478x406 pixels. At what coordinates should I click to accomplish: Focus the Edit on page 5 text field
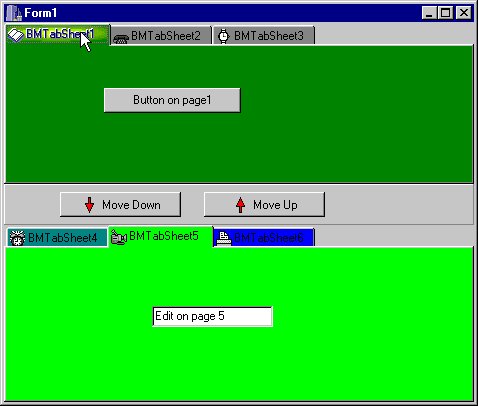212,316
